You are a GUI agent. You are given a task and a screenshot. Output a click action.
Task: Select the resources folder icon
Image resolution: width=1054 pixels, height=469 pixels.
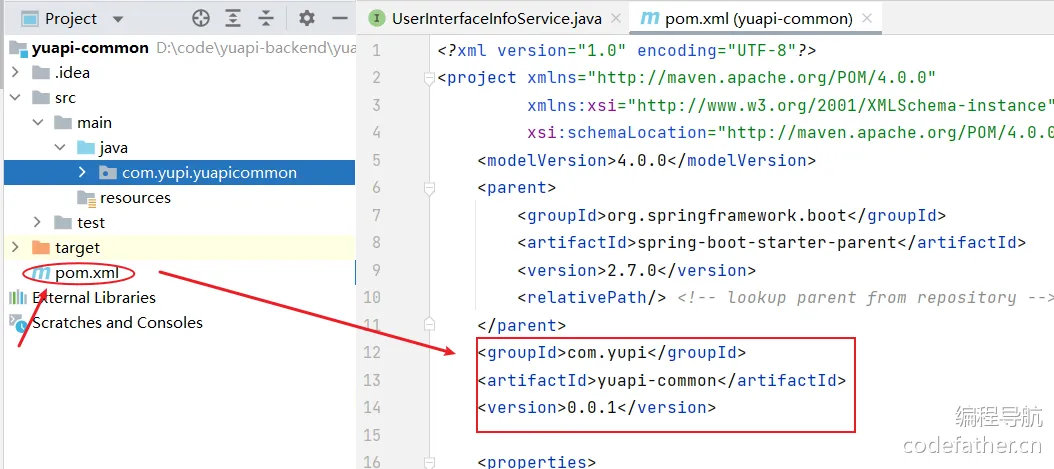pos(86,198)
